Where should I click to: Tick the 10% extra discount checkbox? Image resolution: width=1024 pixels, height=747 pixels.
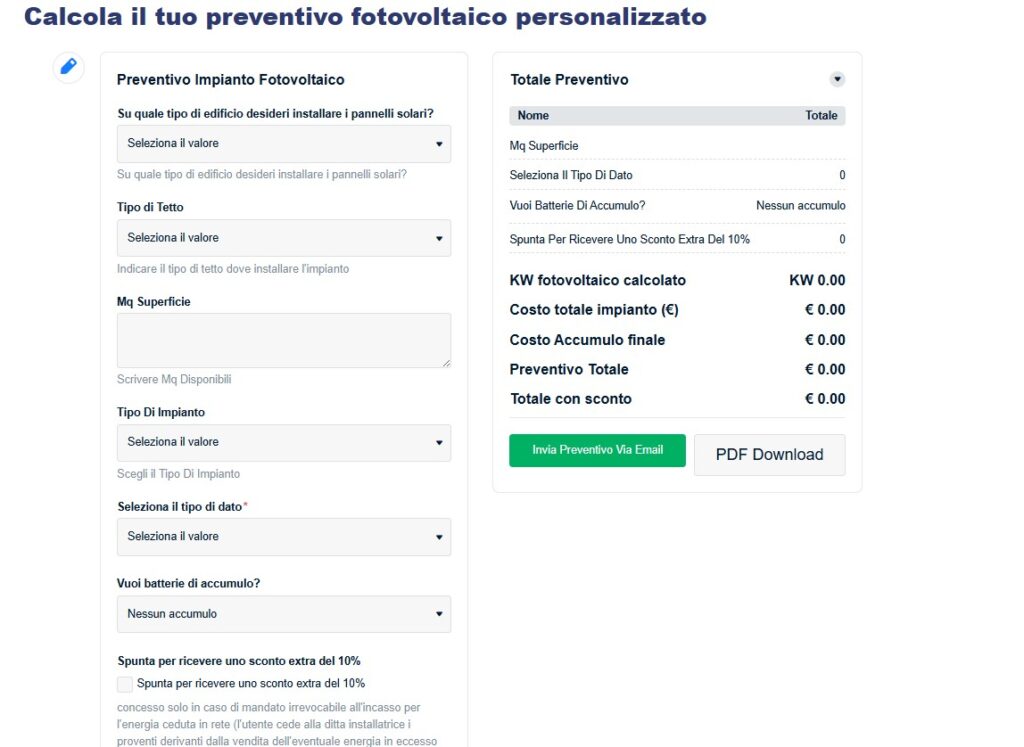coord(125,684)
